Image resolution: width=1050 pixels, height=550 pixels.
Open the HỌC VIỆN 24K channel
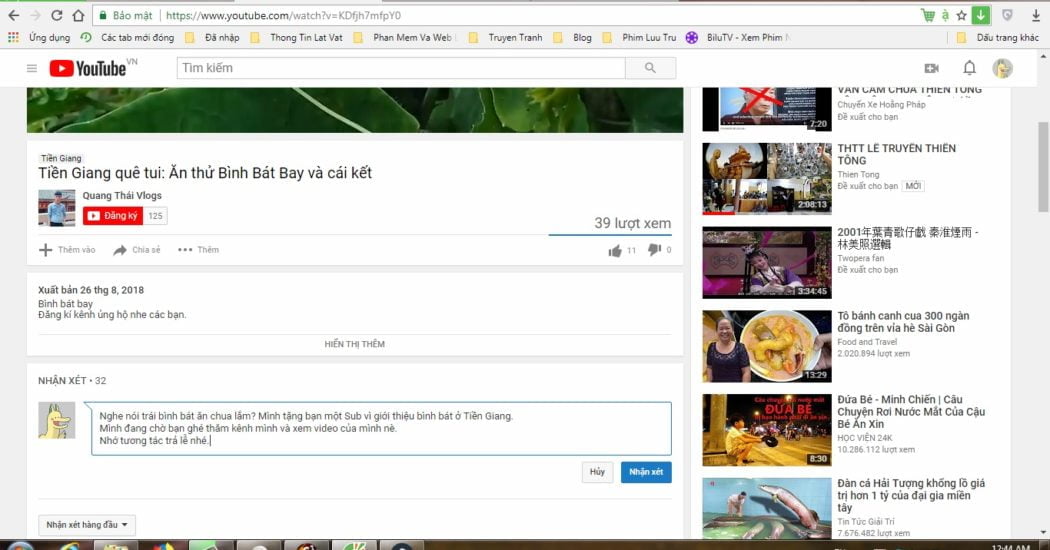coord(865,438)
